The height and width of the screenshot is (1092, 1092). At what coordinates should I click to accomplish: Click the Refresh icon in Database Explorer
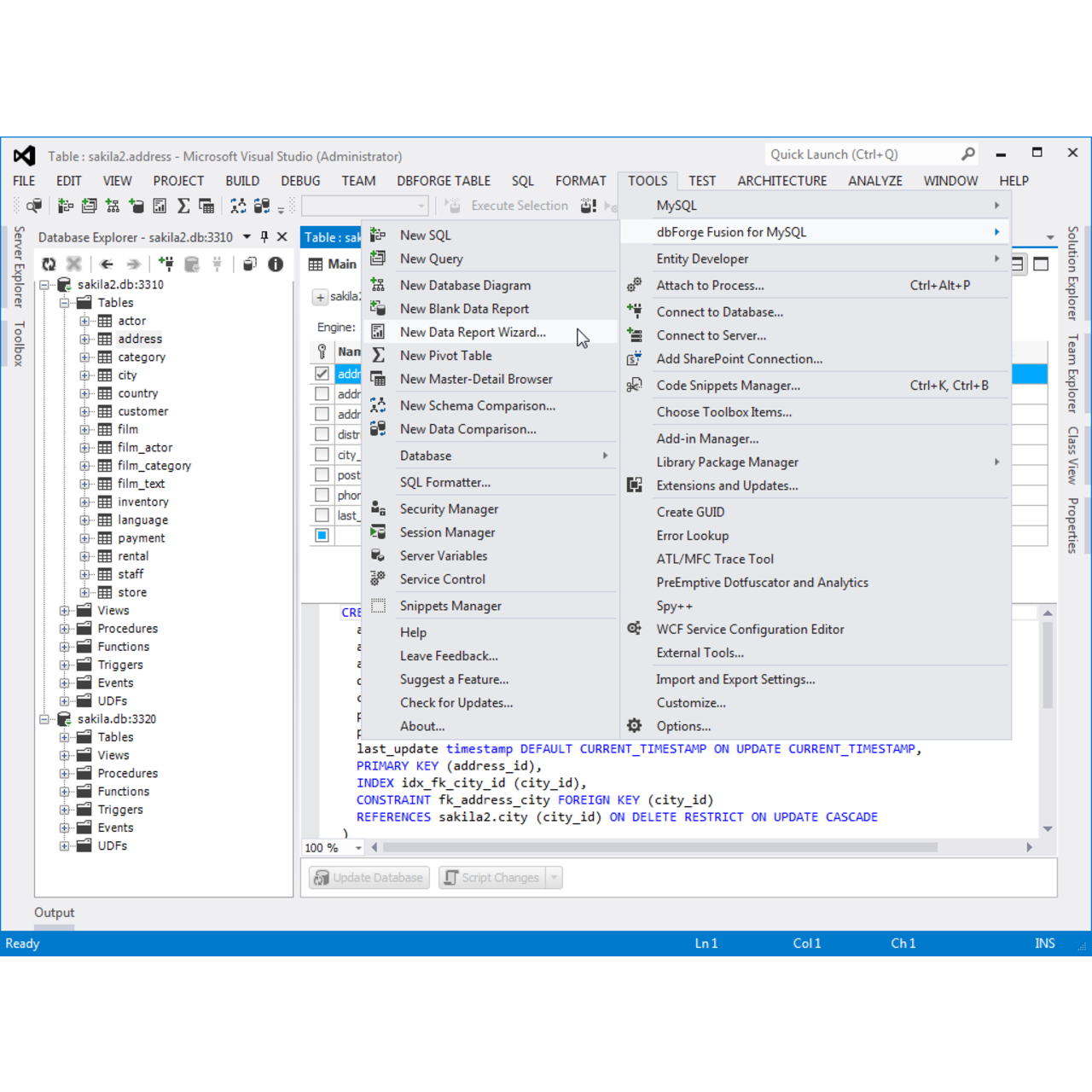[x=49, y=264]
